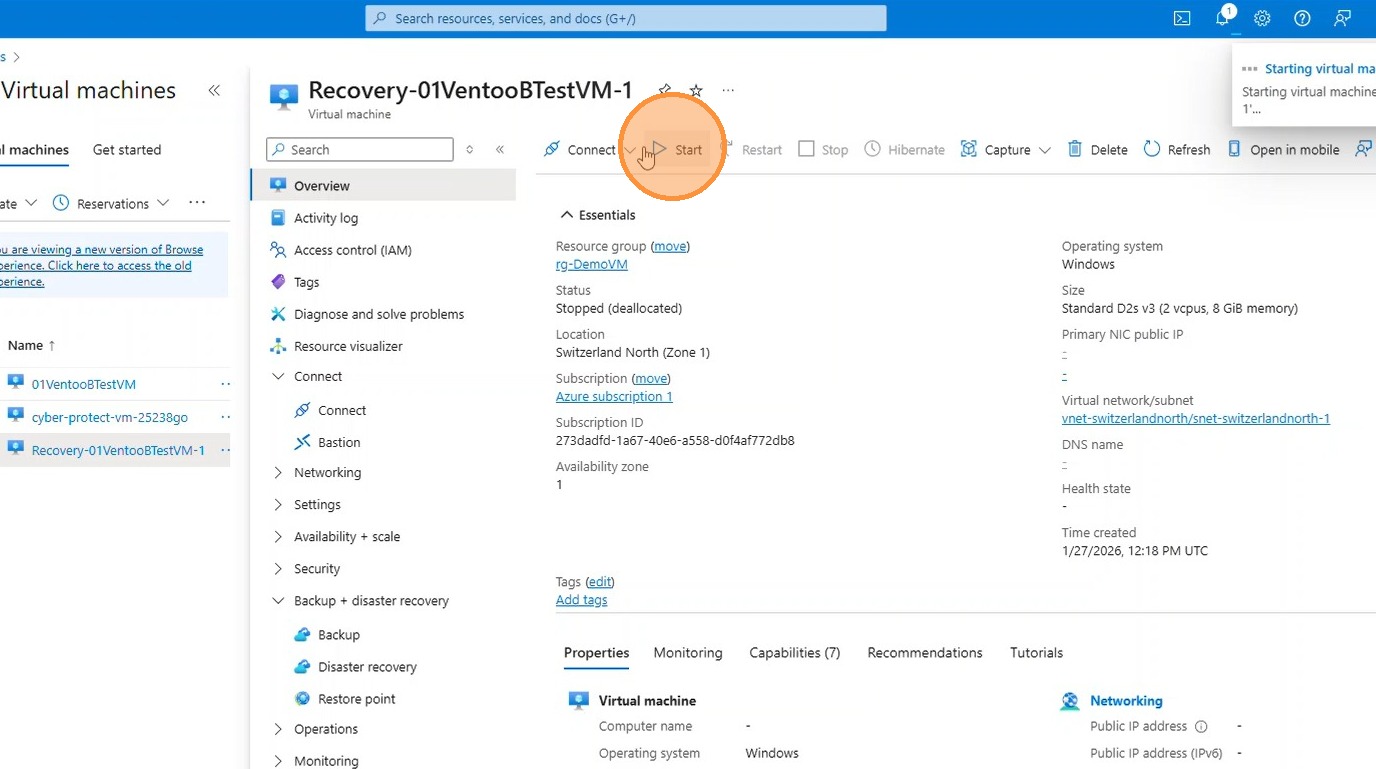The height and width of the screenshot is (769, 1376).
Task: Click the Add tags link
Action: pyautogui.click(x=581, y=600)
